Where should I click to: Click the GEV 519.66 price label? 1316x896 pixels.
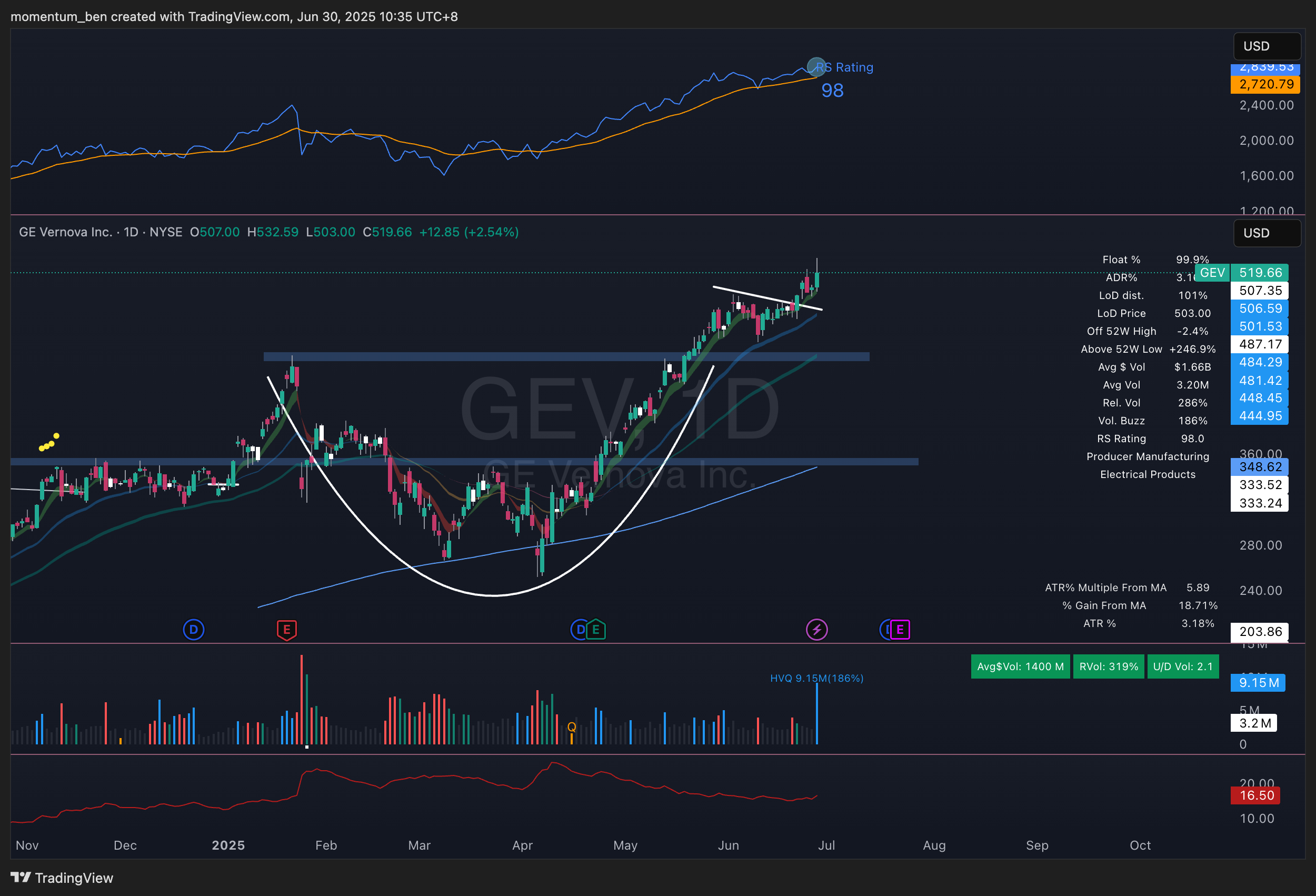pyautogui.click(x=1259, y=272)
